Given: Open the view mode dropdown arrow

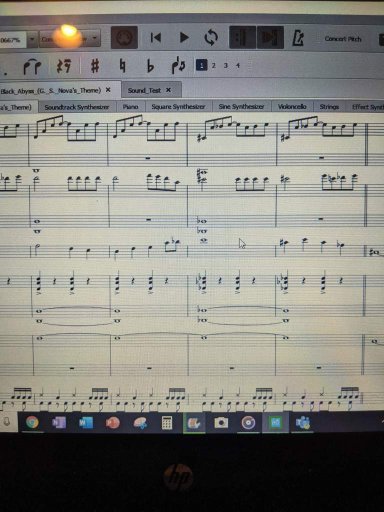Looking at the screenshot, I should [x=95, y=39].
